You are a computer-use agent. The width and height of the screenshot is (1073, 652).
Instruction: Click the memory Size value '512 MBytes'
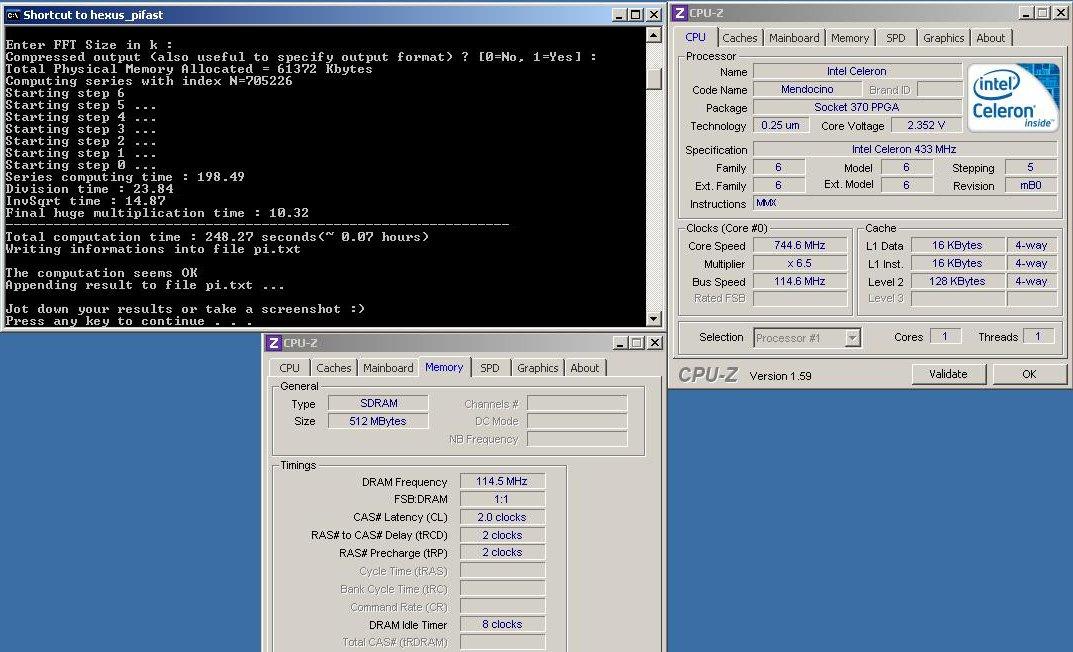[378, 421]
